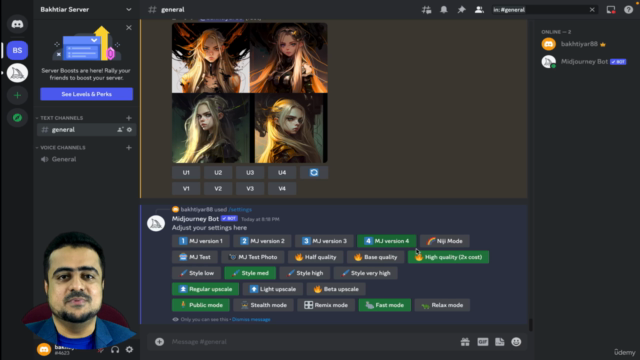Open the emoji picker
The image size is (640, 360).
(x=516, y=342)
